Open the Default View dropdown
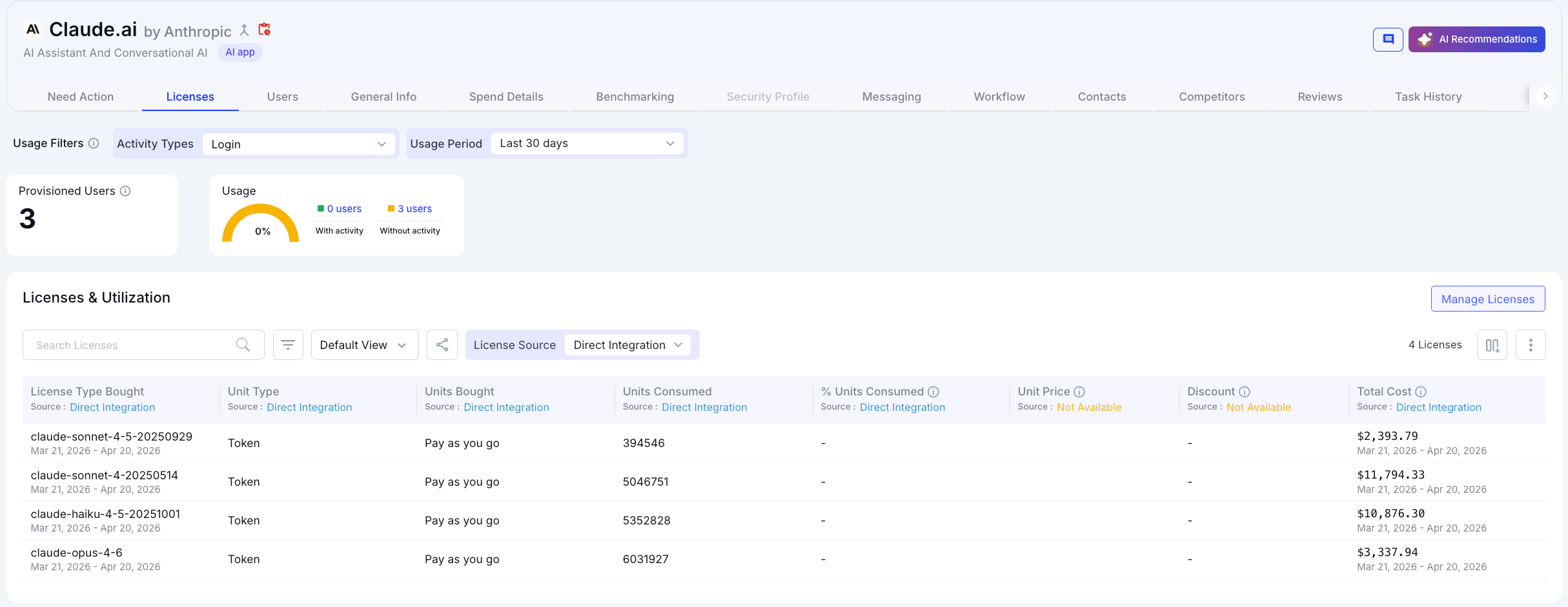1568x607 pixels. coord(365,345)
